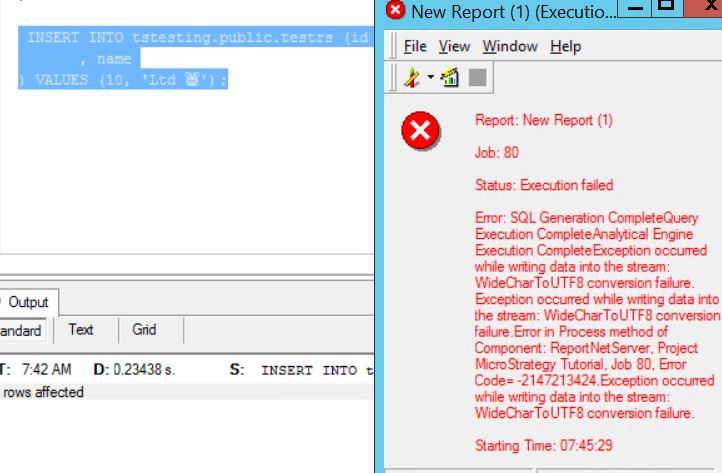Open the Help menu
The height and width of the screenshot is (473, 722).
(x=565, y=46)
